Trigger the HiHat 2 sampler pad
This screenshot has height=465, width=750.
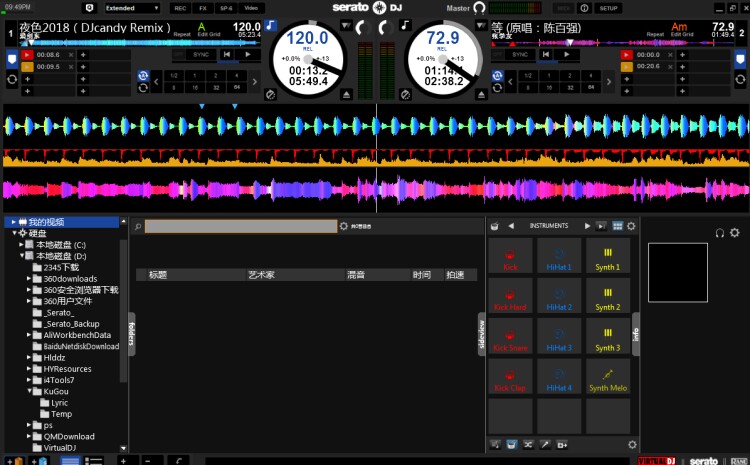559,296
